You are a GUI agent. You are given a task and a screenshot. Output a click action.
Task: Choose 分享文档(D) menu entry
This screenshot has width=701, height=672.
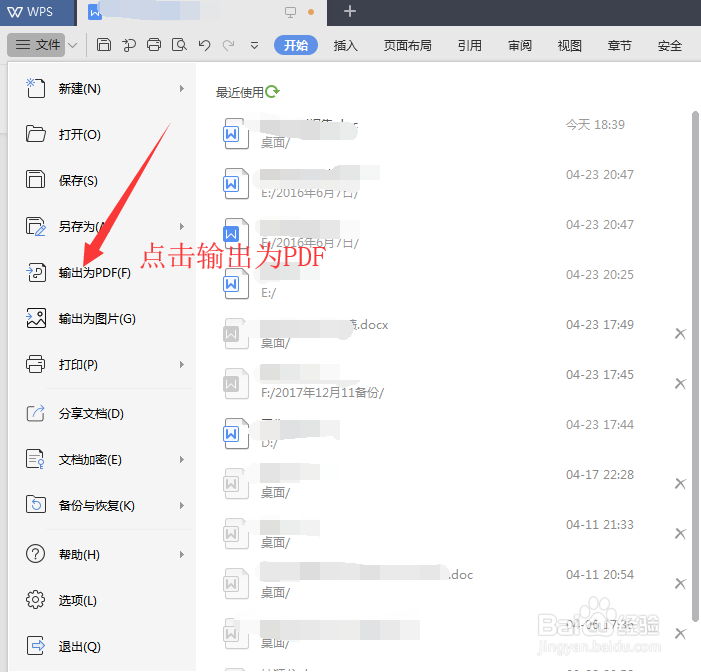coord(102,413)
